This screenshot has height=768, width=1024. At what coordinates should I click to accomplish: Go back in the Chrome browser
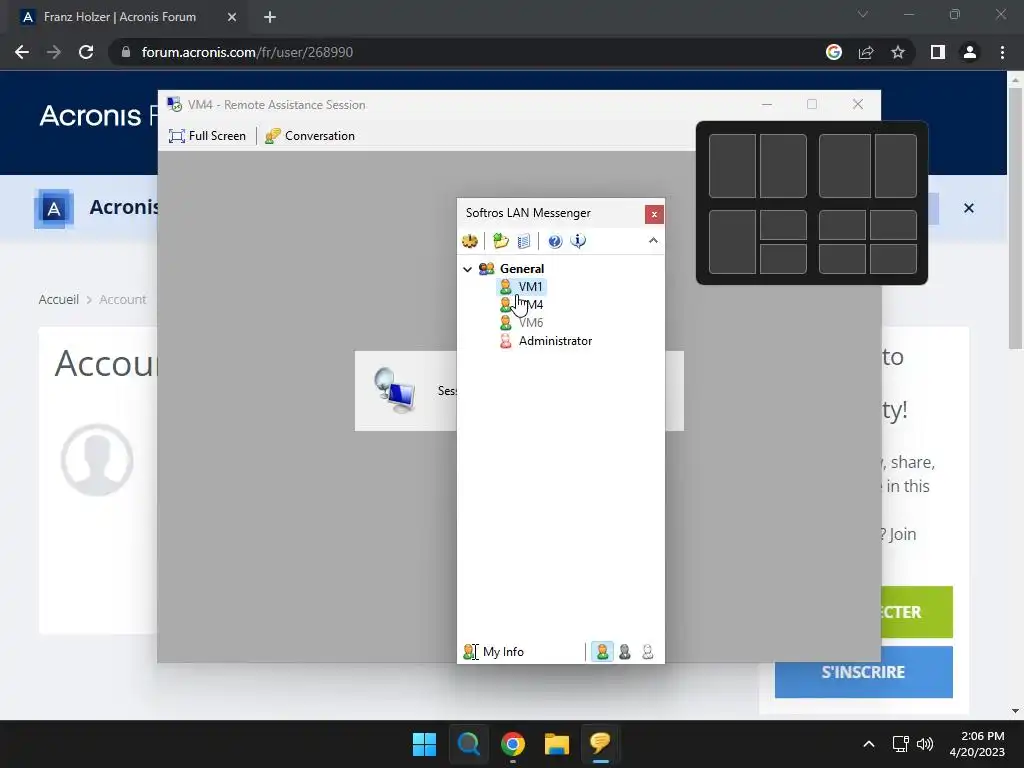(x=22, y=52)
